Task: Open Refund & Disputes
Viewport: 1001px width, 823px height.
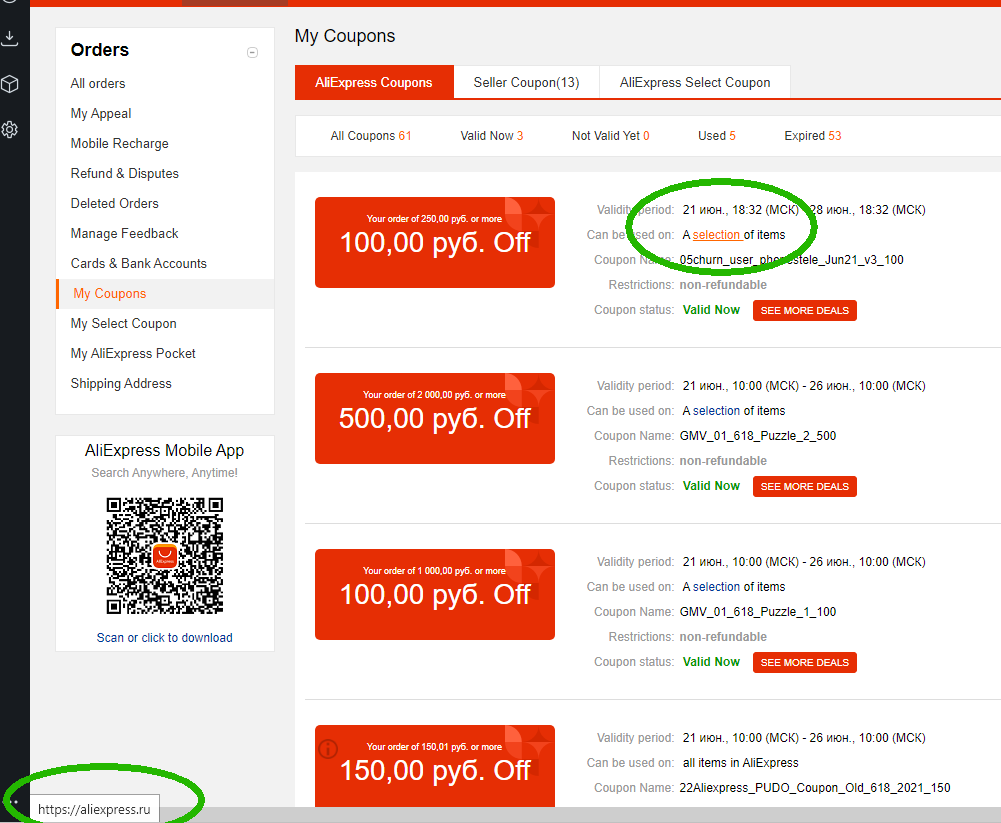Action: click(124, 174)
